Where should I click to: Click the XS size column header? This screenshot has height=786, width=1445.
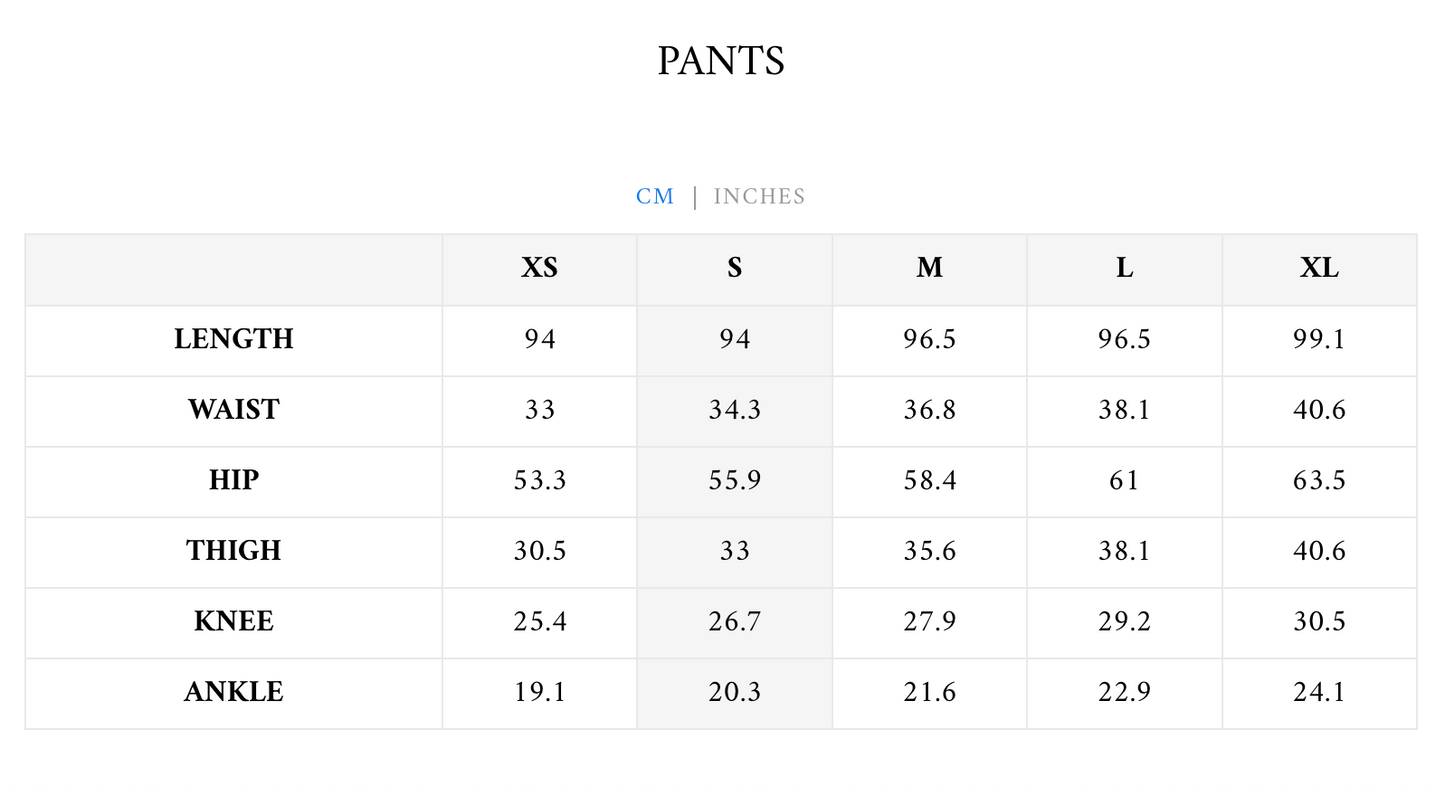point(539,268)
